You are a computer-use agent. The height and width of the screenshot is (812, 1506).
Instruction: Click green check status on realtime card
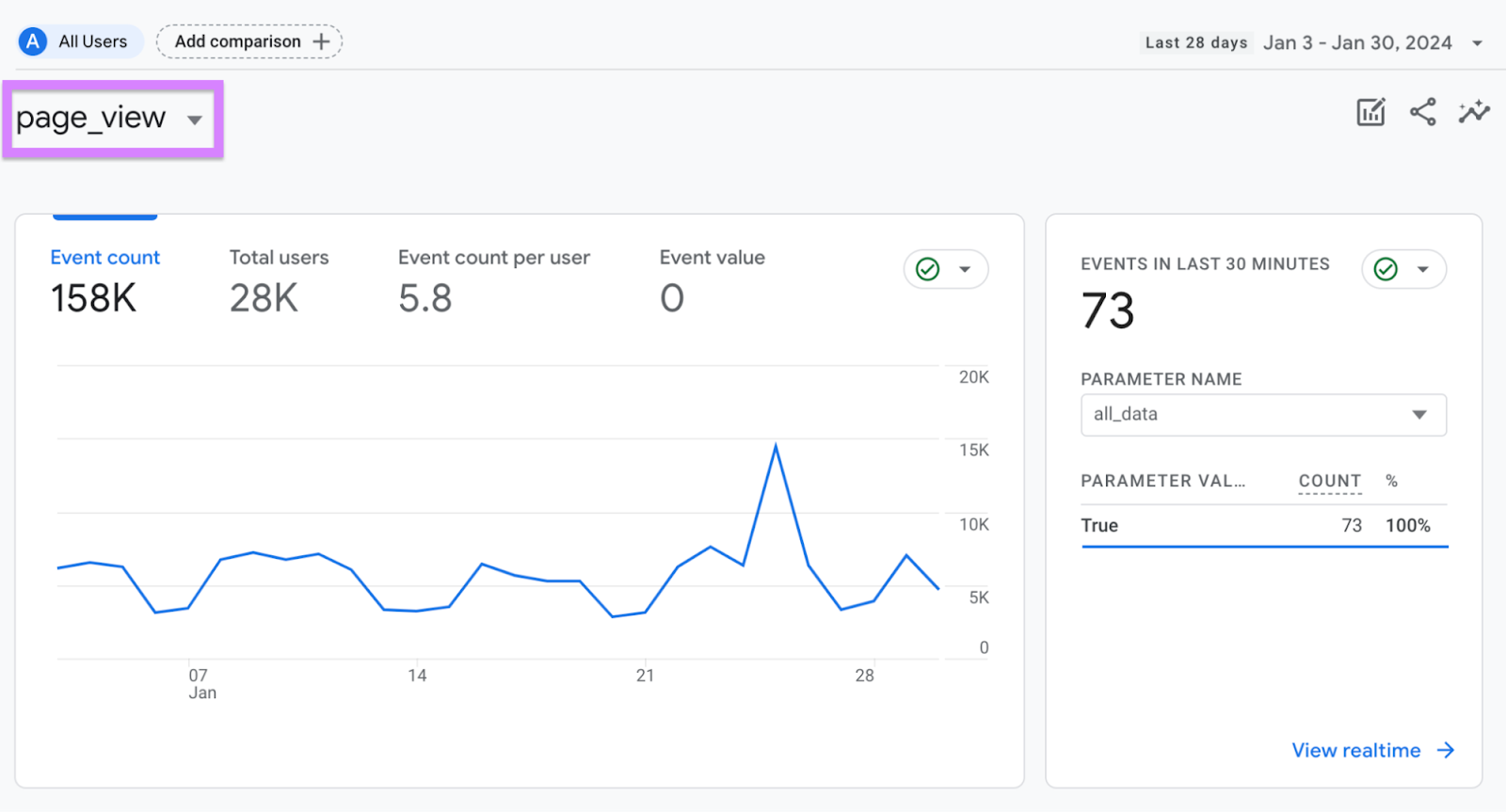[x=1386, y=269]
